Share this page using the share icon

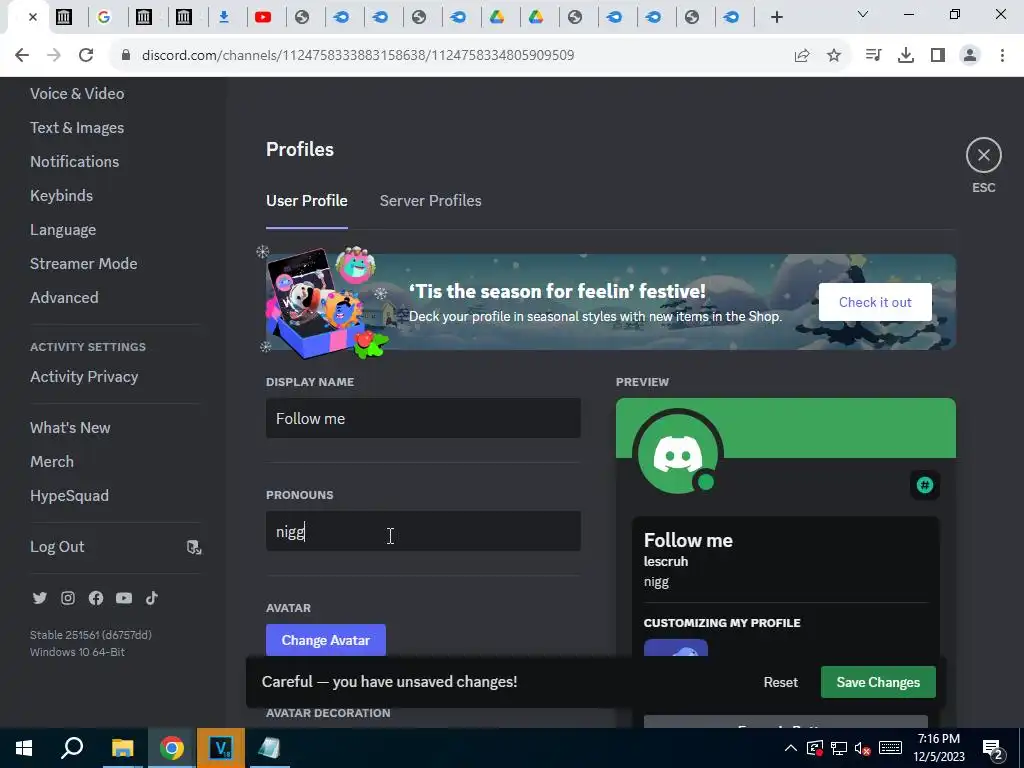(802, 55)
